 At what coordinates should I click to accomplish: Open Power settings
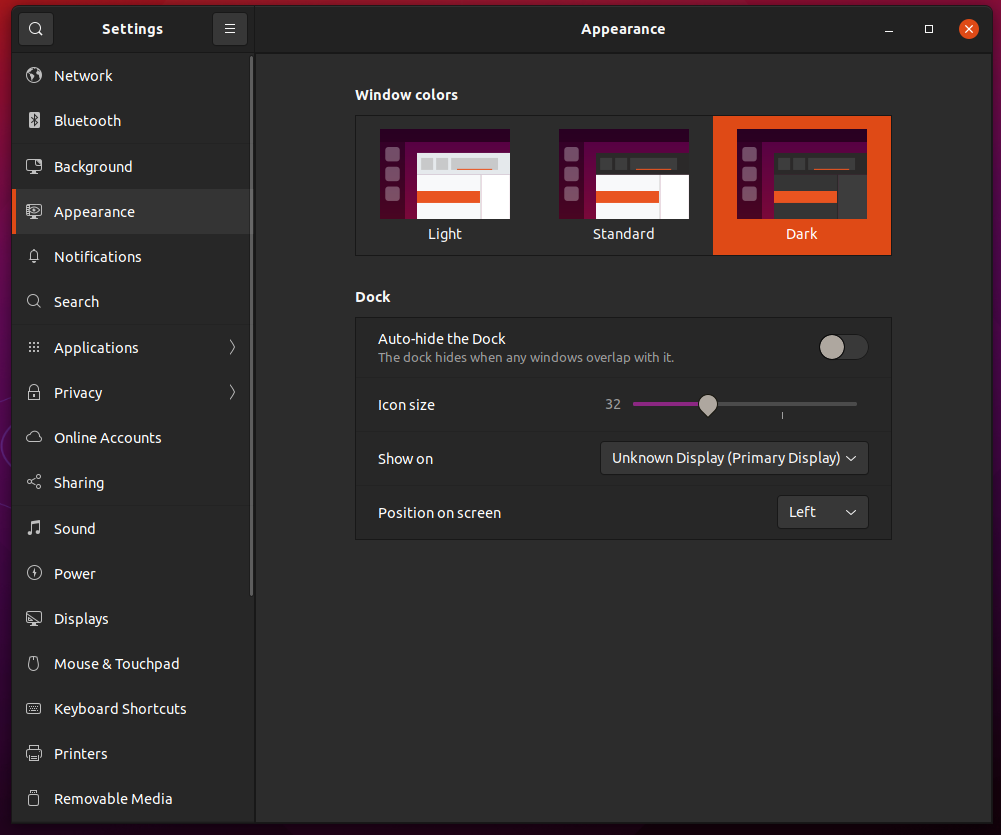click(132, 573)
